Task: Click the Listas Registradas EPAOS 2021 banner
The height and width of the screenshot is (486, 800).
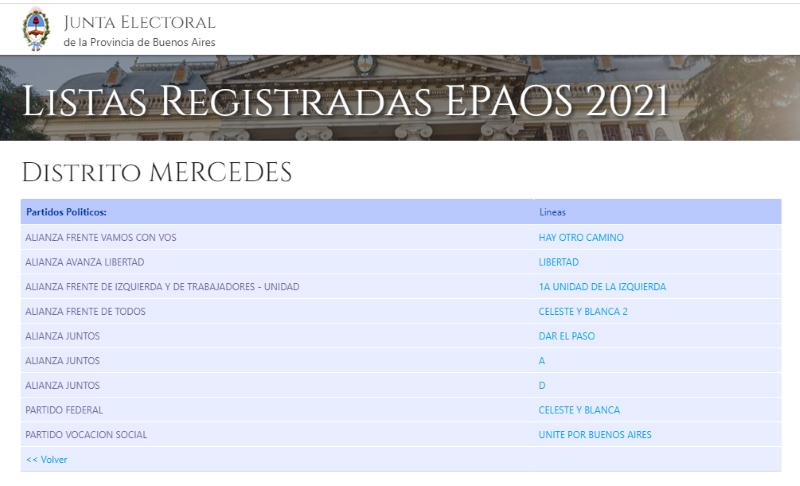Action: click(x=345, y=102)
